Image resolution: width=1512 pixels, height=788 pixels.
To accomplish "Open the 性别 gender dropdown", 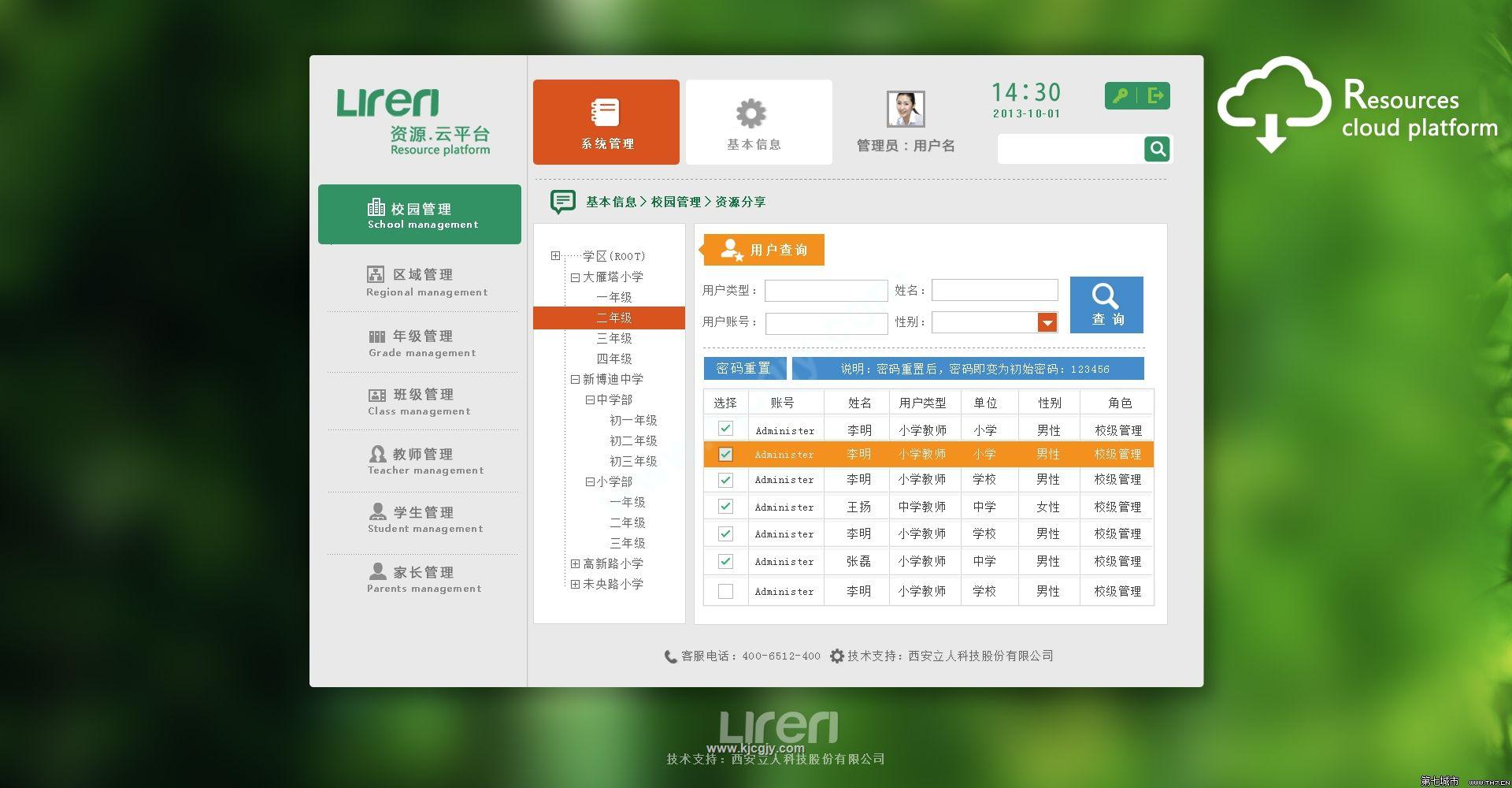I will 1047,322.
